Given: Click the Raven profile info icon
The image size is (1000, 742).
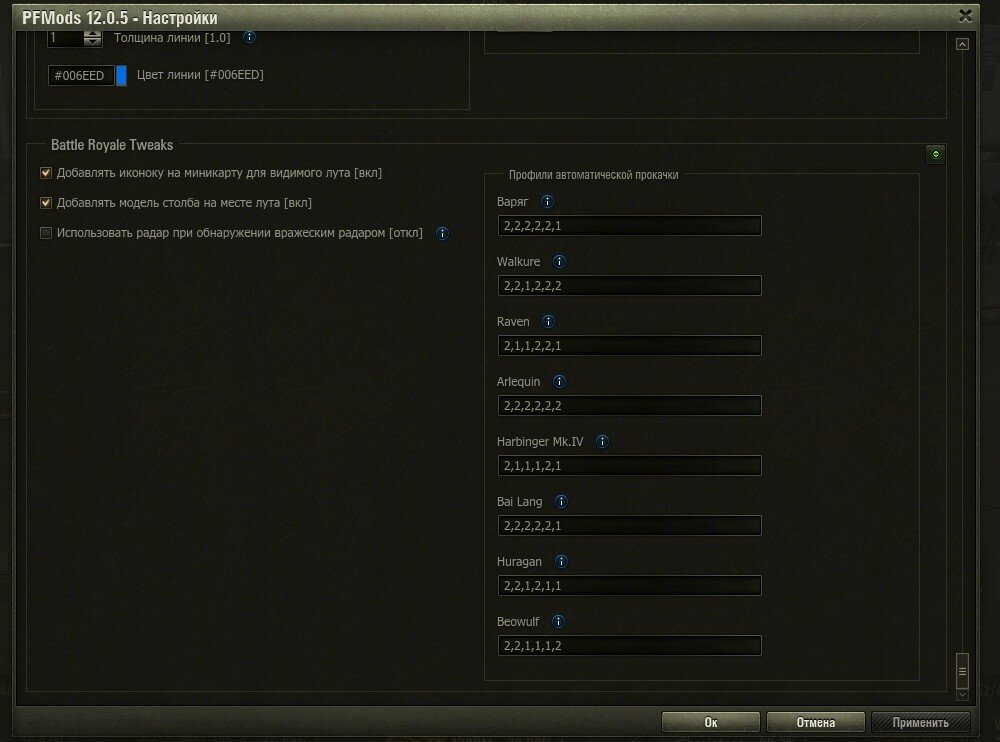Looking at the screenshot, I should click(x=549, y=322).
